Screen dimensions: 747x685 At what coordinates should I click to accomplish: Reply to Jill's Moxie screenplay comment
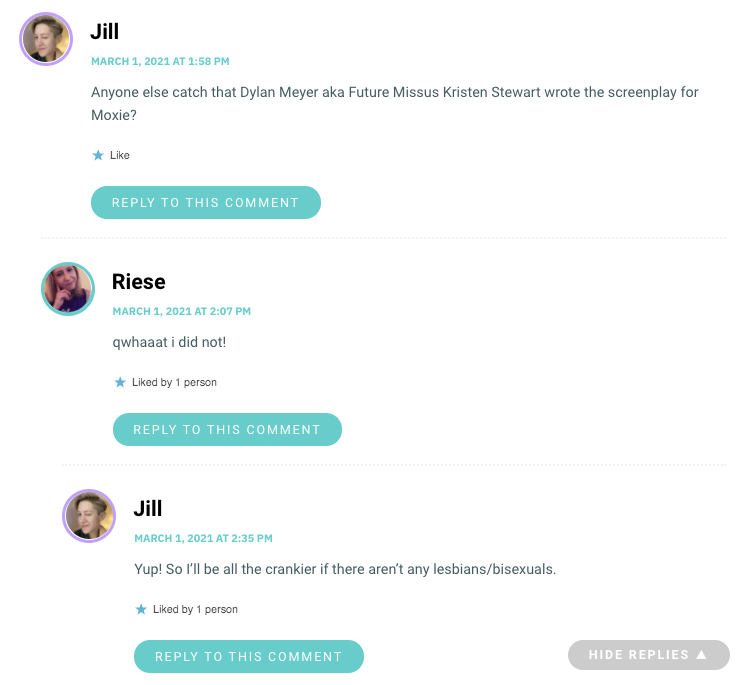(206, 202)
